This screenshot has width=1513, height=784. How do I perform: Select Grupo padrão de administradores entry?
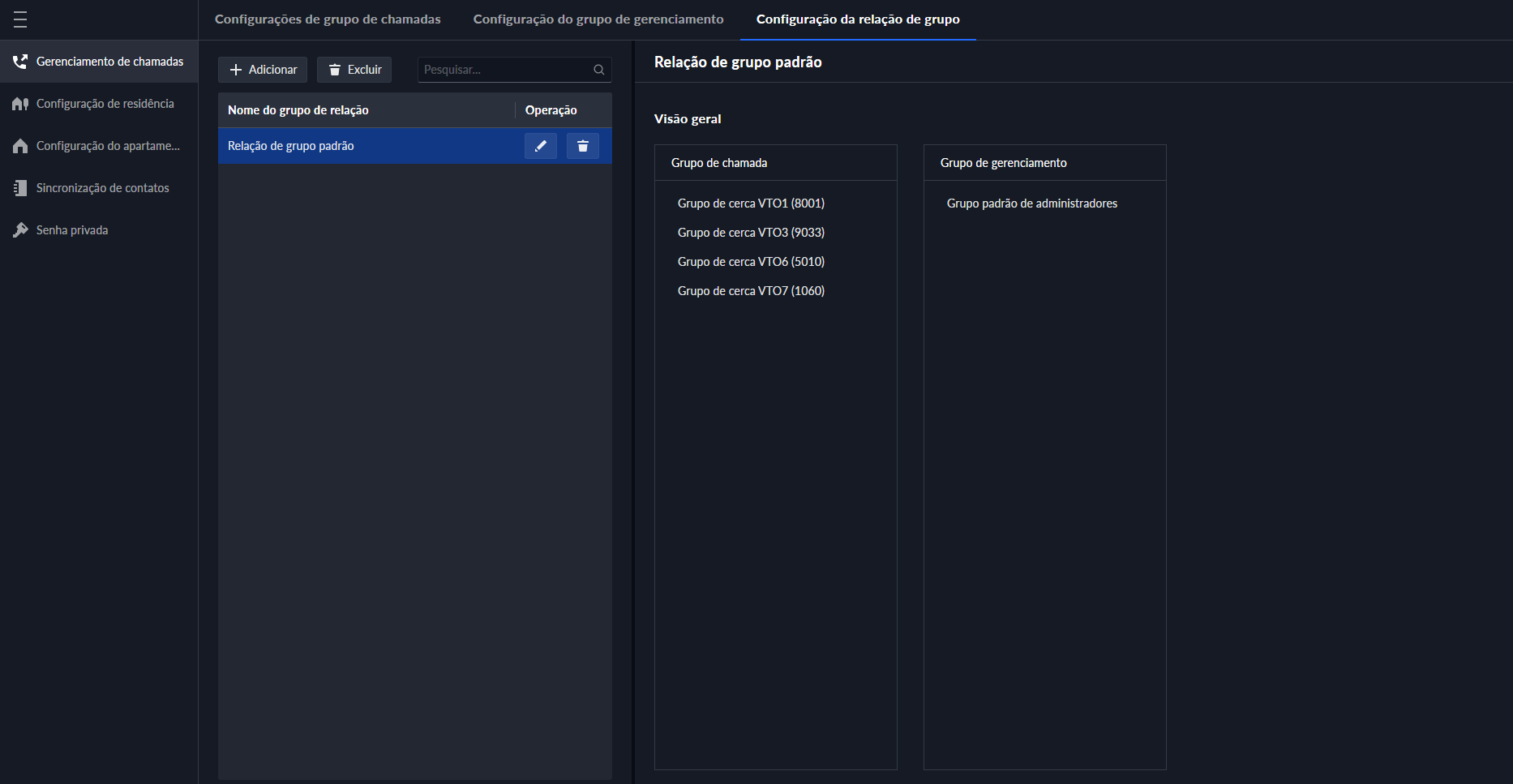[1031, 203]
